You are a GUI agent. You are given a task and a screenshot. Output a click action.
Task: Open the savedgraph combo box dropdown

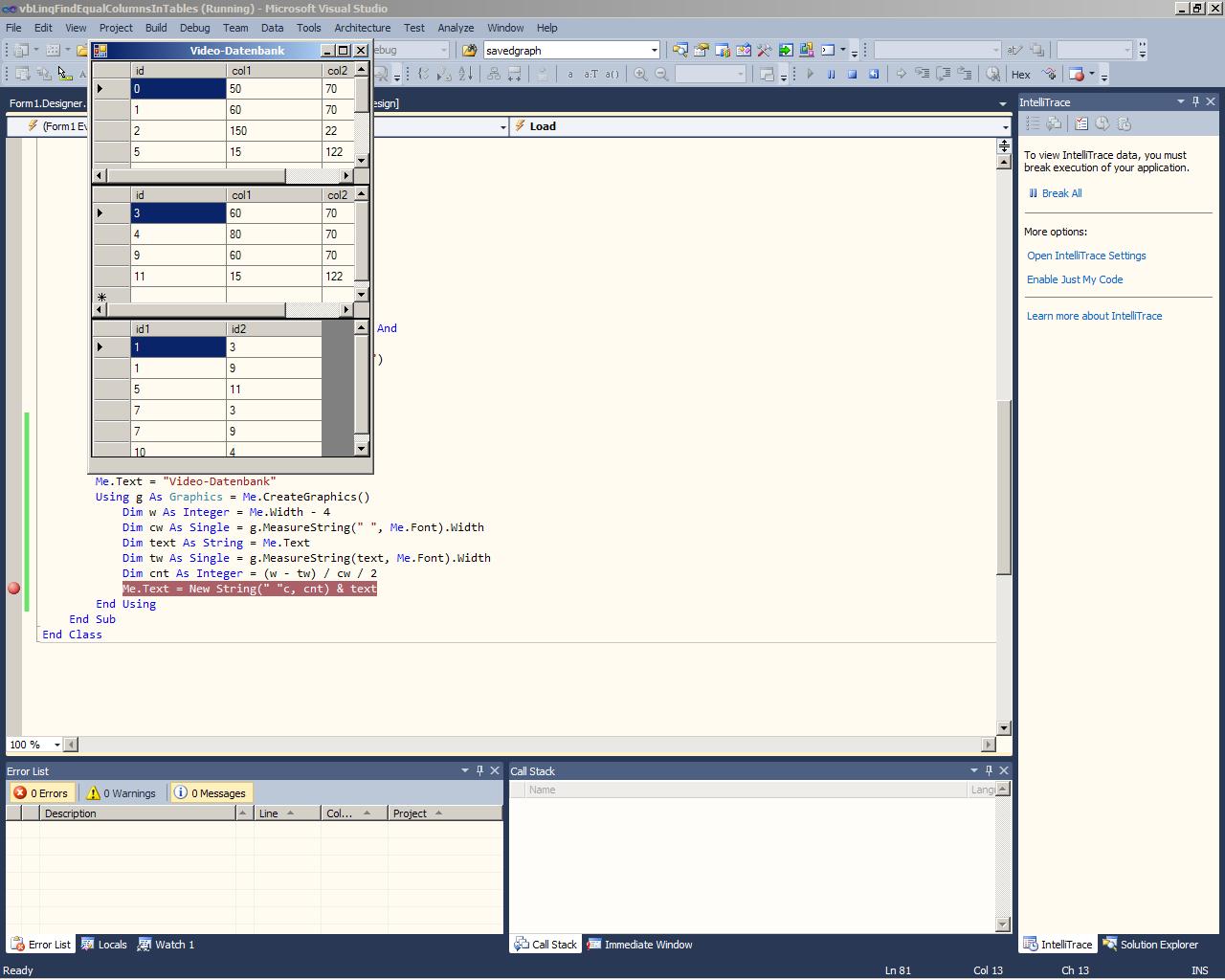point(654,51)
